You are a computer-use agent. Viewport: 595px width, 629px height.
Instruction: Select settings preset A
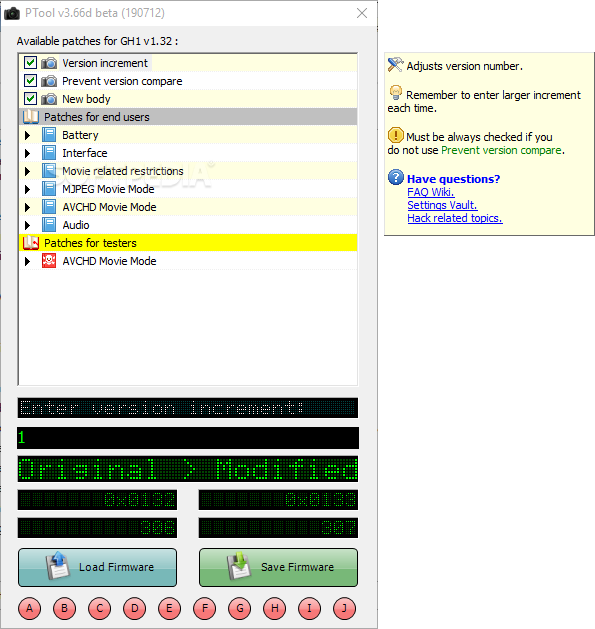tap(30, 609)
